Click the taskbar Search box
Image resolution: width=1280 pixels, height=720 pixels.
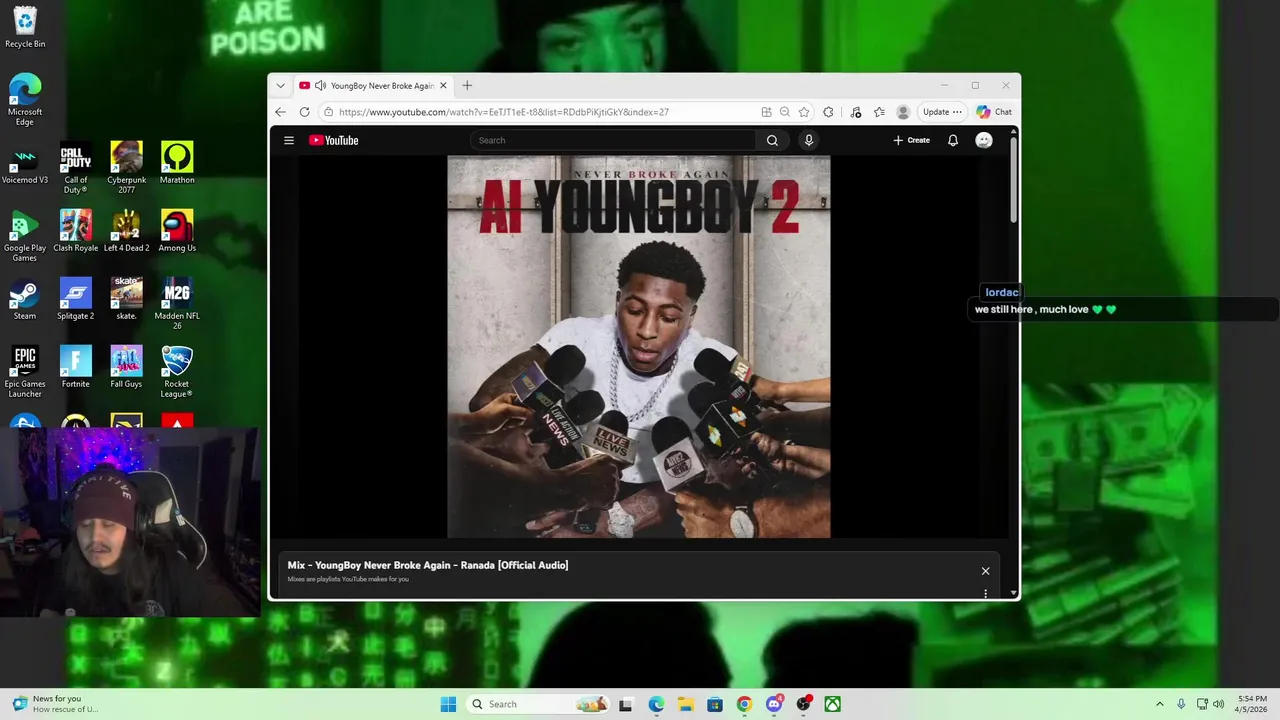[x=539, y=704]
